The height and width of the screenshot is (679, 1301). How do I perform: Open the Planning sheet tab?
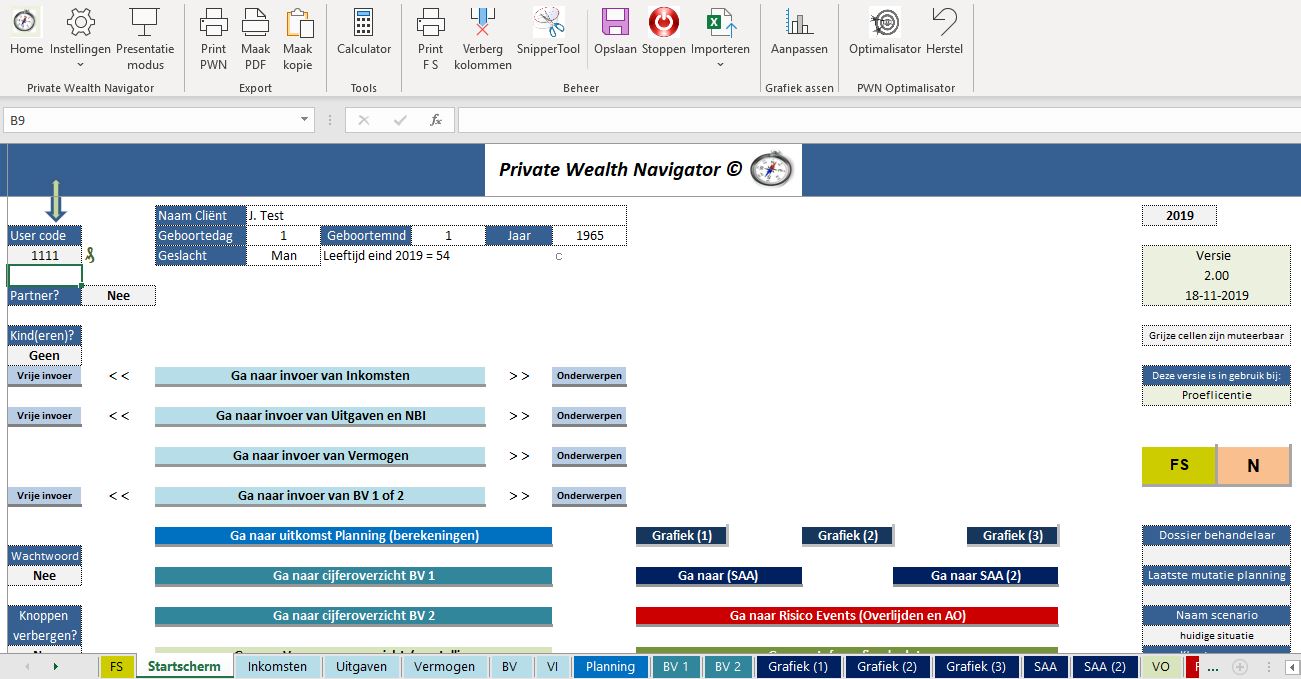coord(610,667)
